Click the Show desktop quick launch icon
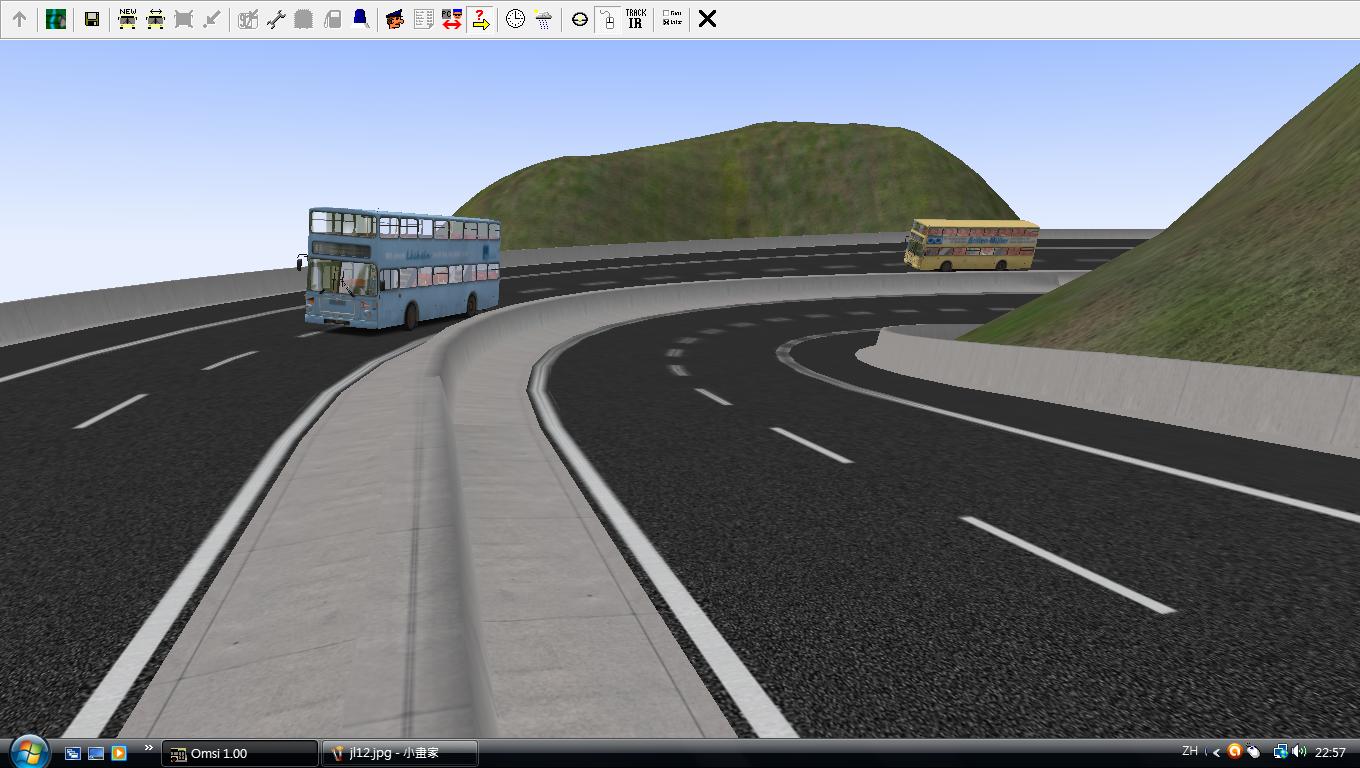 click(96, 753)
